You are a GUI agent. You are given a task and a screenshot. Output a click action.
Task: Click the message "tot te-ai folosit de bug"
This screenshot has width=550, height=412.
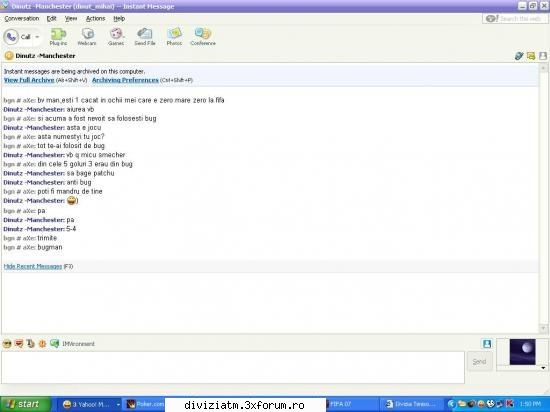point(71,146)
